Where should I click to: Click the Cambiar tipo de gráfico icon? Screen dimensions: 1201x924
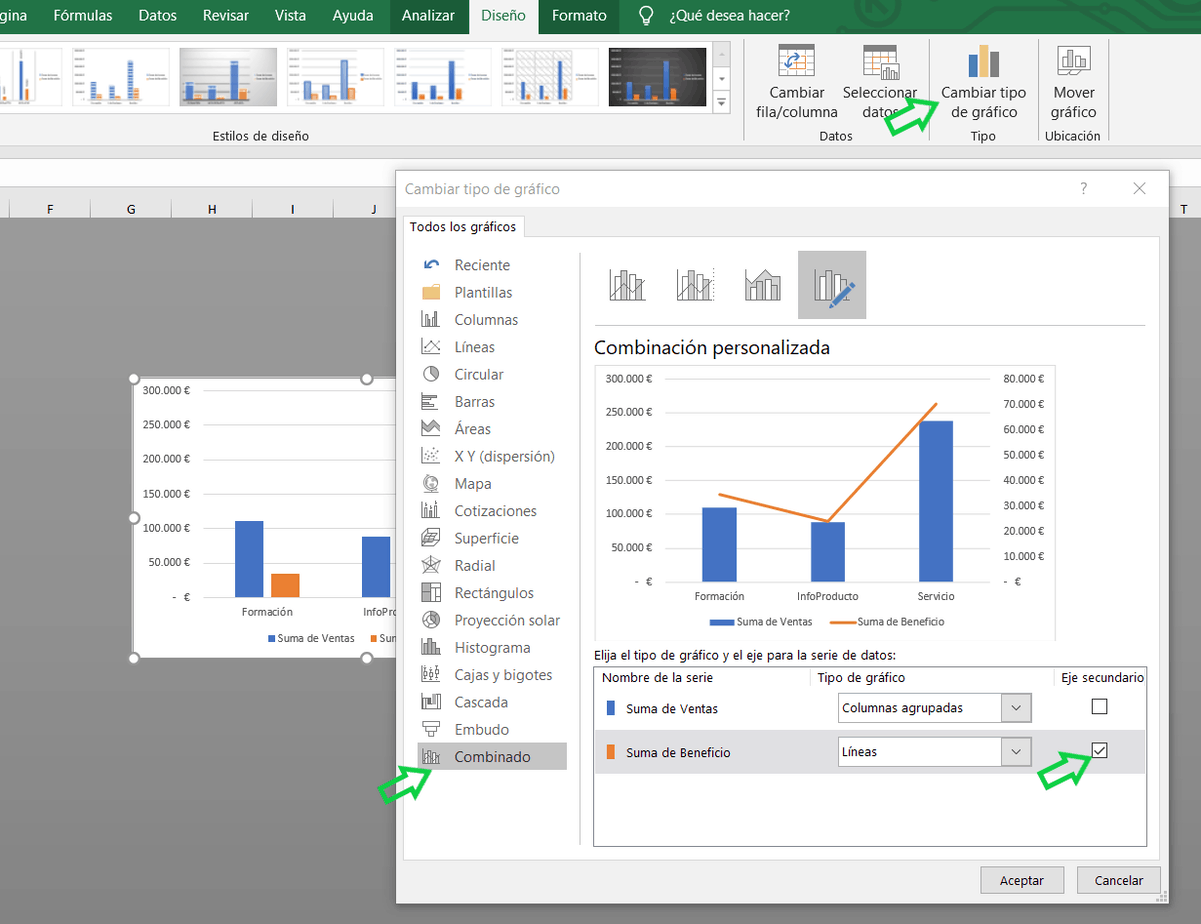(x=984, y=61)
